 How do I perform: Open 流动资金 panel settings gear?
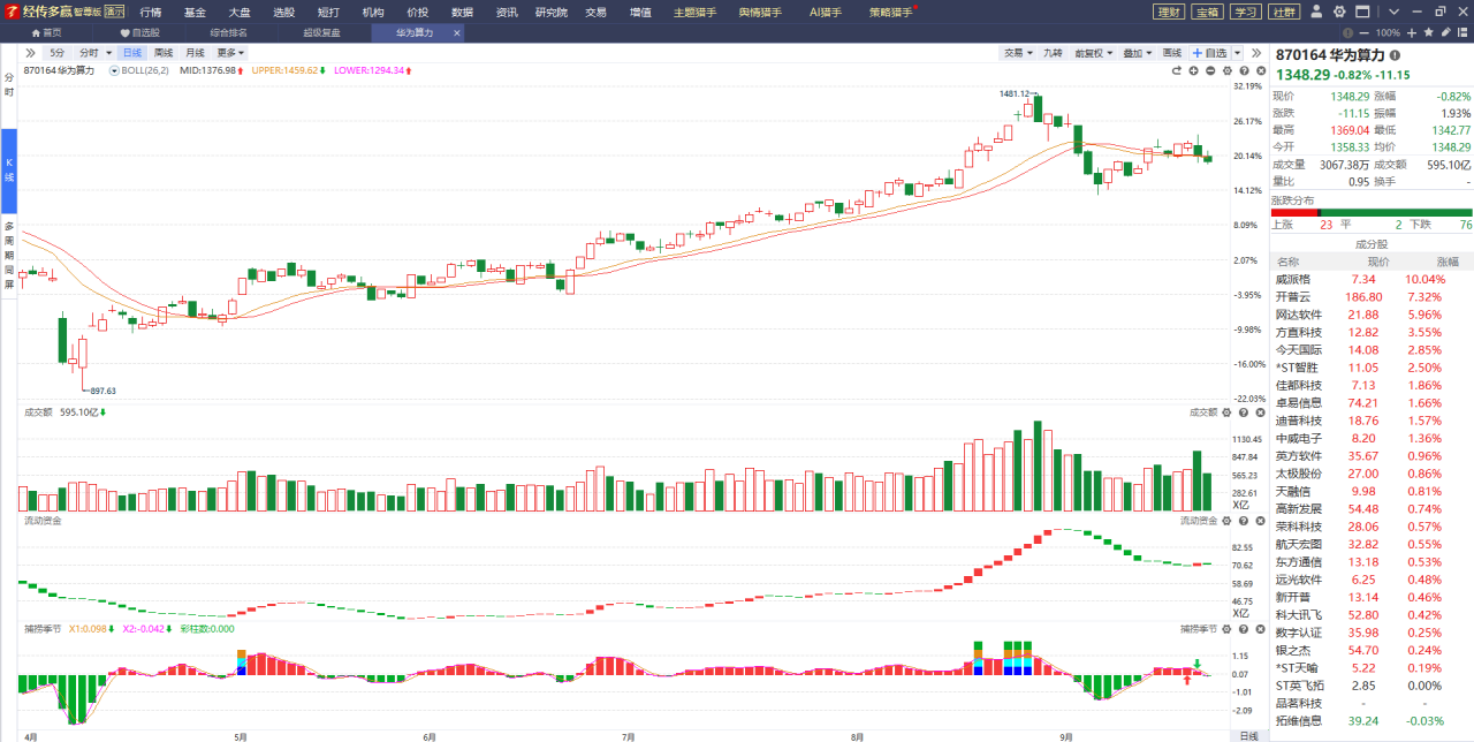coord(1227,520)
